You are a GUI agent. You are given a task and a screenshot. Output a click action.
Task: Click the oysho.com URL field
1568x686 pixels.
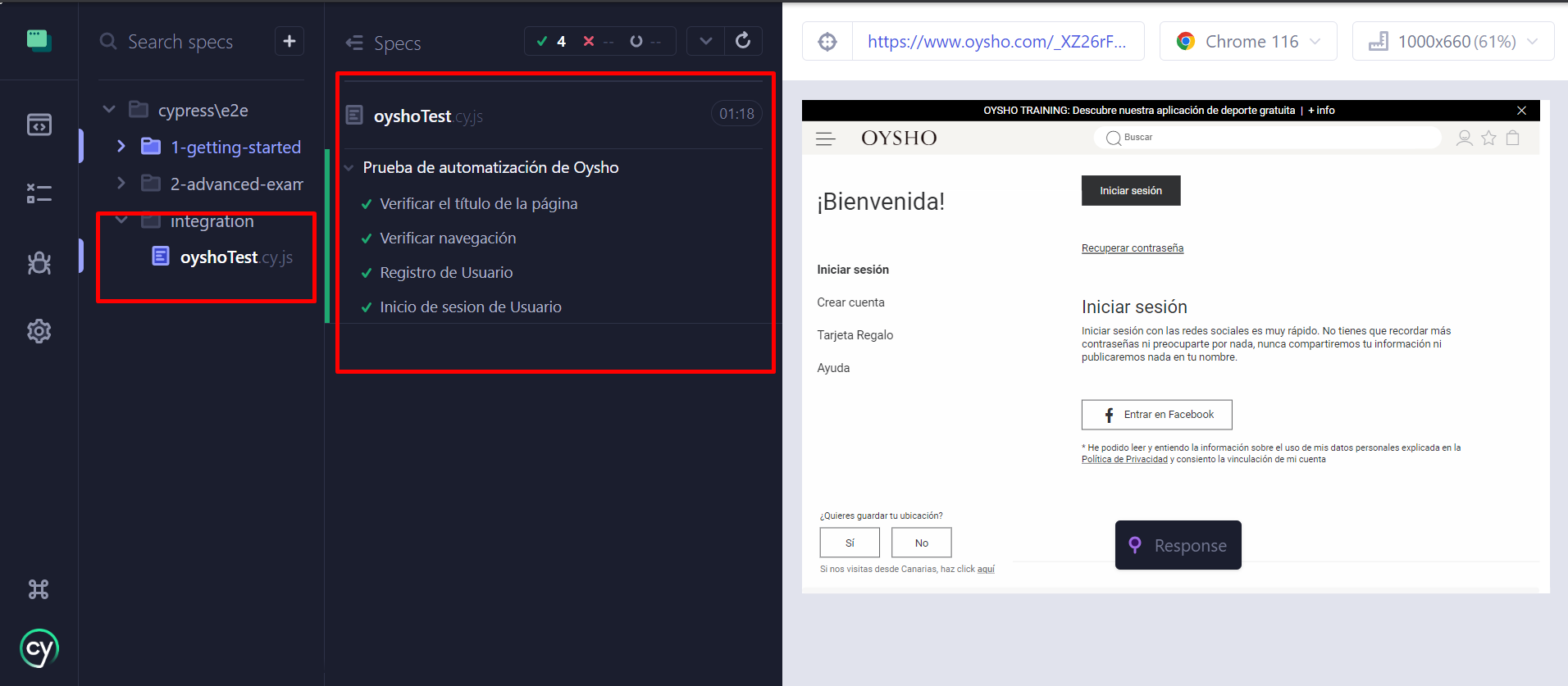click(997, 41)
